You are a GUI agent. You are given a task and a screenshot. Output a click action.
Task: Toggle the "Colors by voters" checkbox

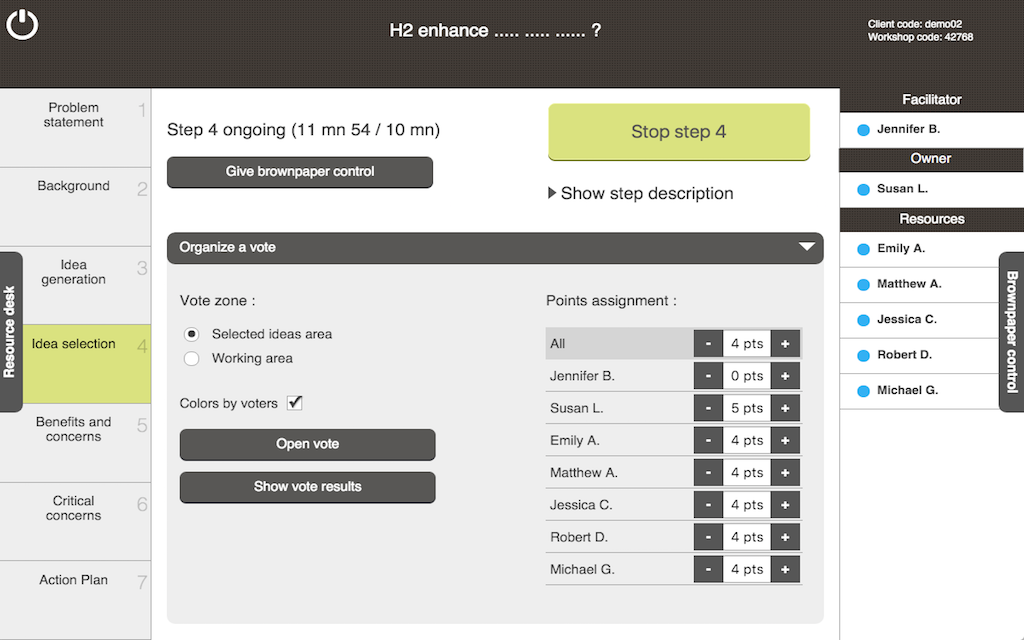pos(295,403)
